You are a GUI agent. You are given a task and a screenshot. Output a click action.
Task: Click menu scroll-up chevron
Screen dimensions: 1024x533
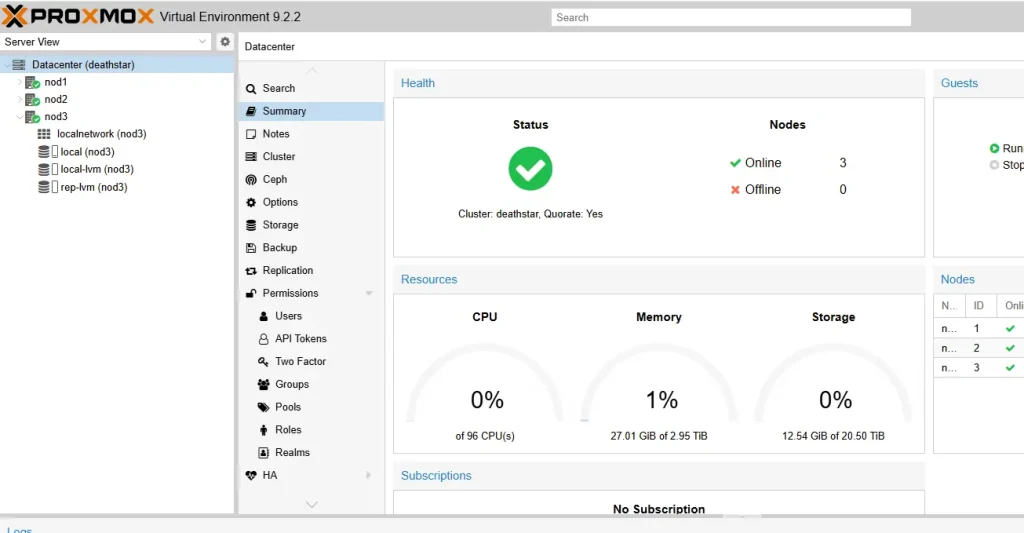click(x=312, y=71)
